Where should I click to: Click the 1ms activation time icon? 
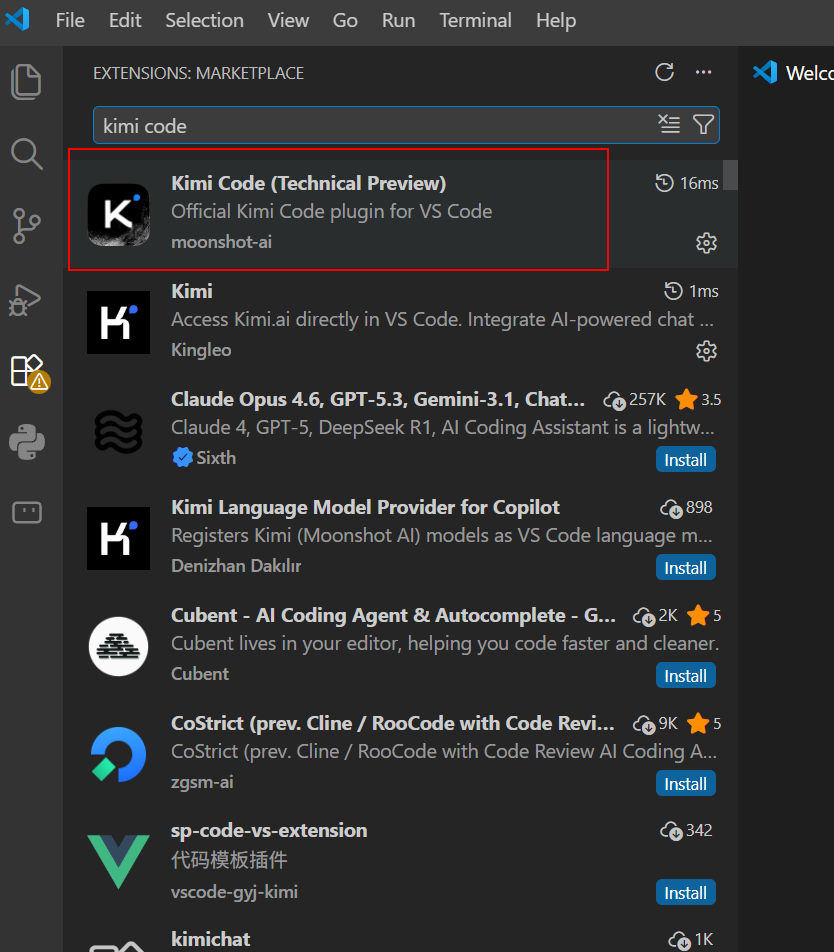pyautogui.click(x=673, y=291)
